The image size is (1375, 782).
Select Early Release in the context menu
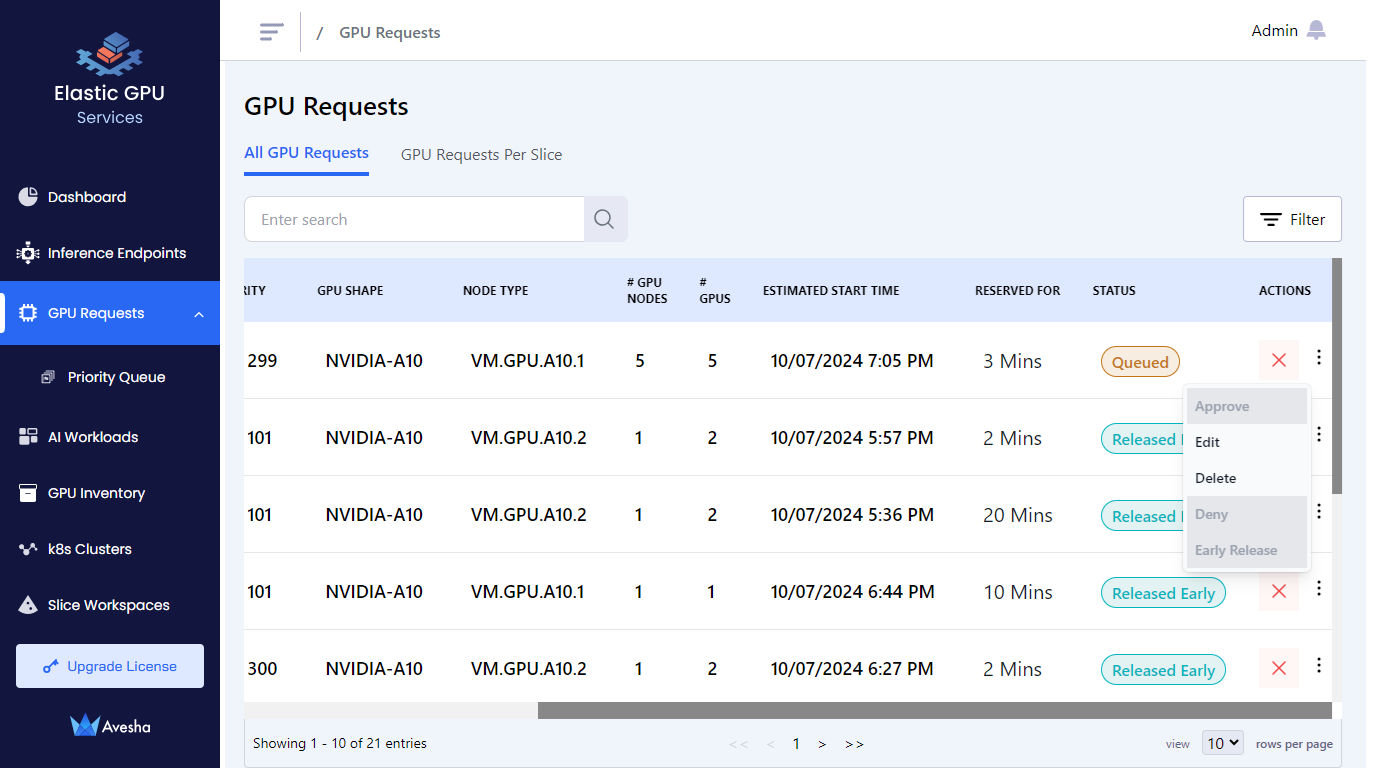click(1246, 550)
